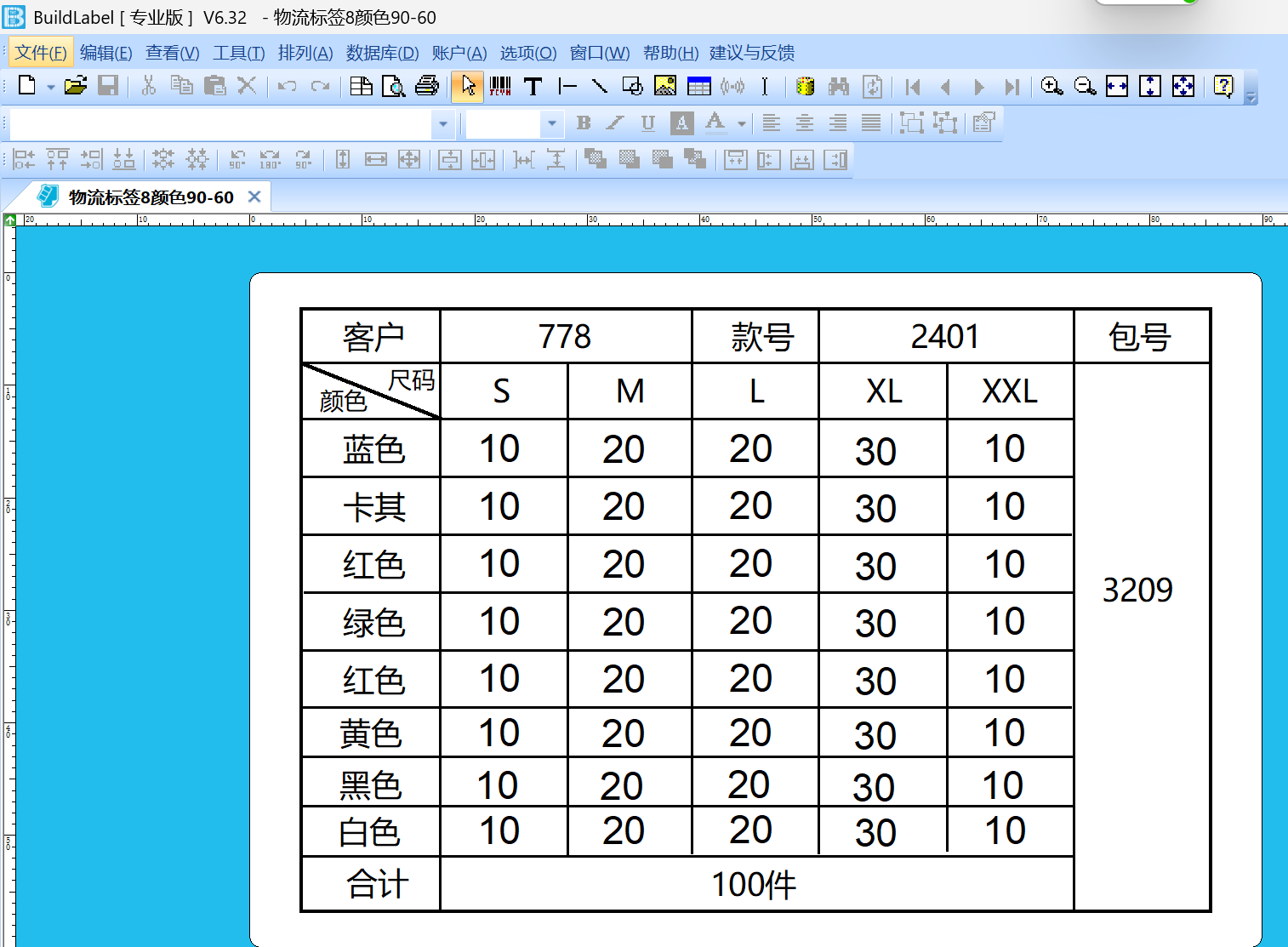Pick the diagonal line drawing tool
The width and height of the screenshot is (1288, 947).
(600, 86)
